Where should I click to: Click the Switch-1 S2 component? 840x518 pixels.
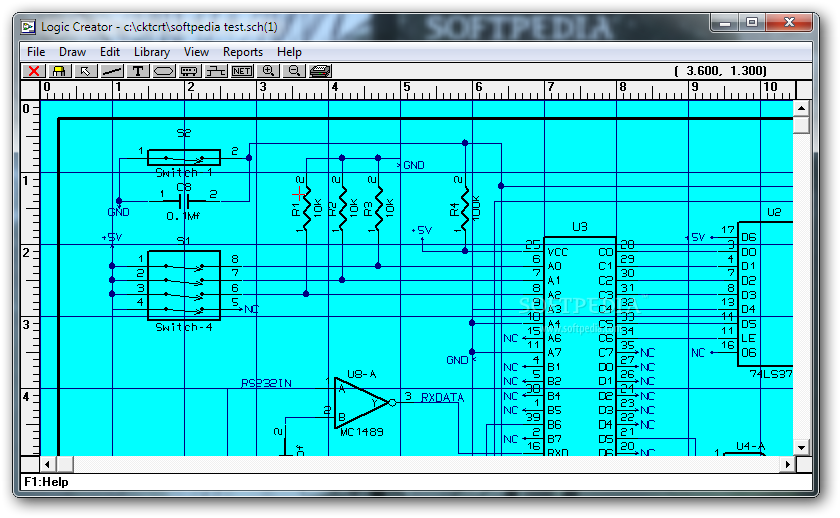point(184,157)
